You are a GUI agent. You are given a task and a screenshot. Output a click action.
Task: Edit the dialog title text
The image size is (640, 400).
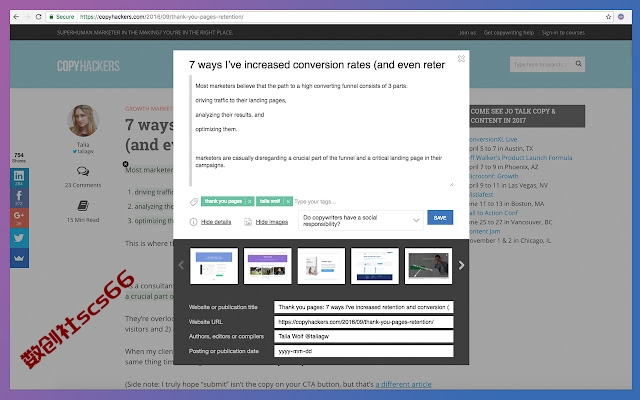pos(317,65)
